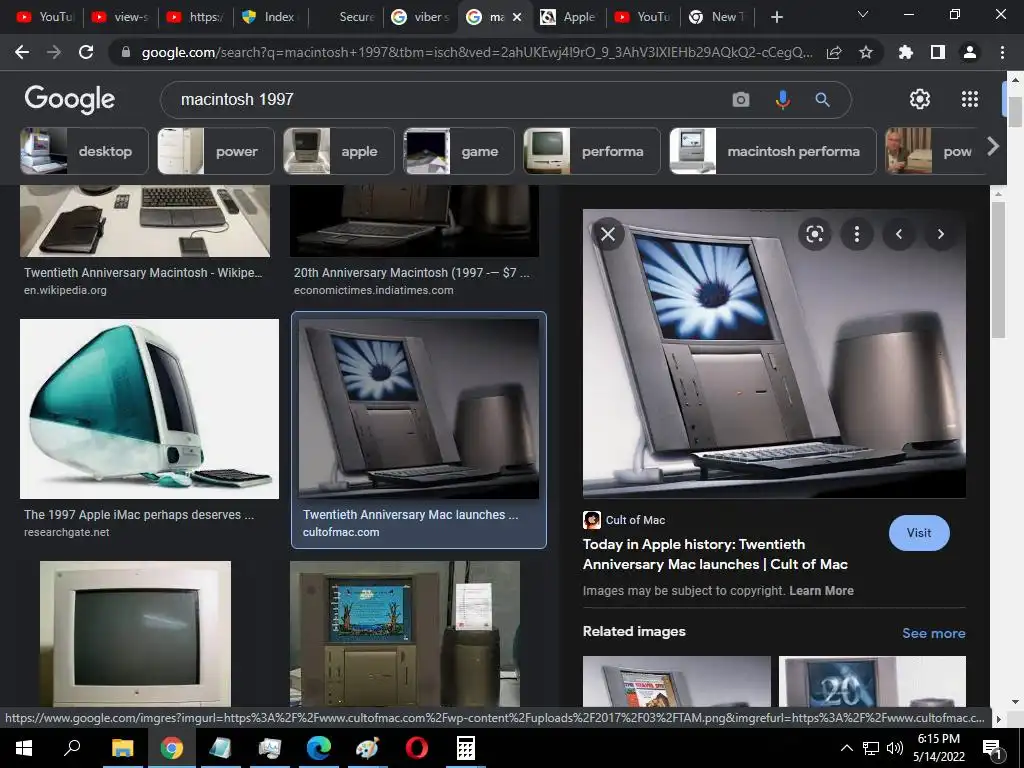Click the blue search magnifier icon
The height and width of the screenshot is (768, 1024).
822,99
